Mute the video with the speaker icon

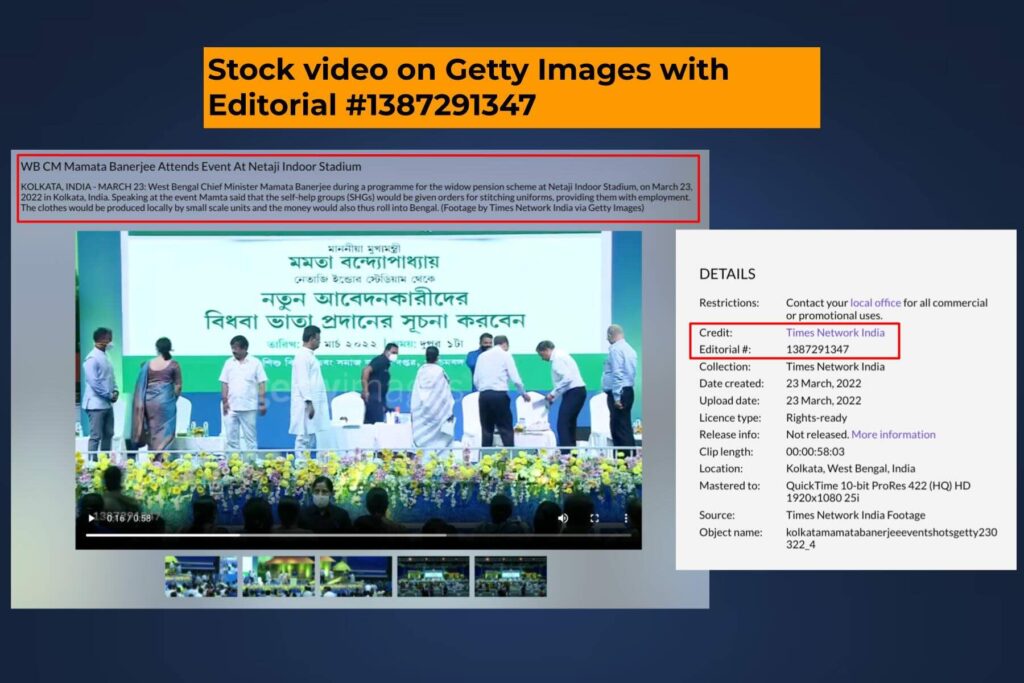coord(563,518)
